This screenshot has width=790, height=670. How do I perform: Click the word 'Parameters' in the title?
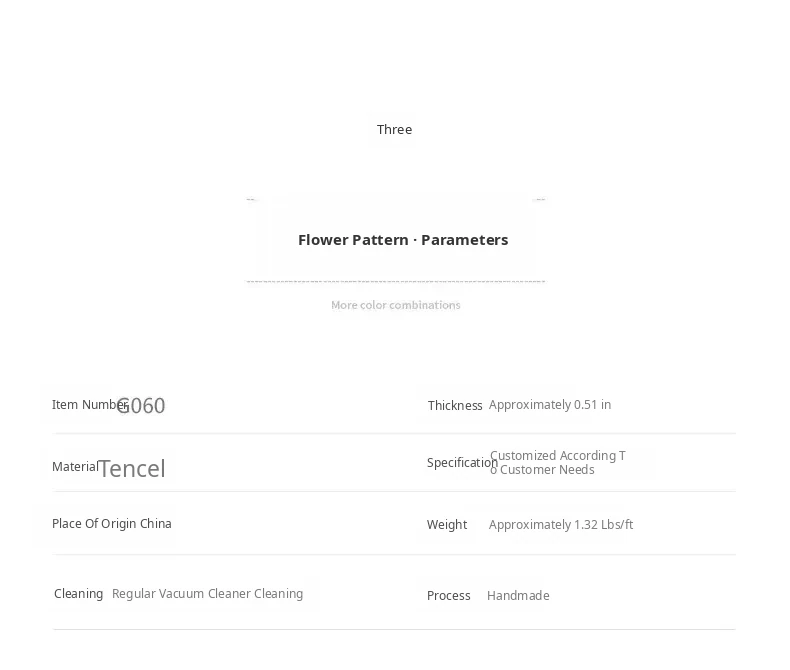(x=465, y=240)
